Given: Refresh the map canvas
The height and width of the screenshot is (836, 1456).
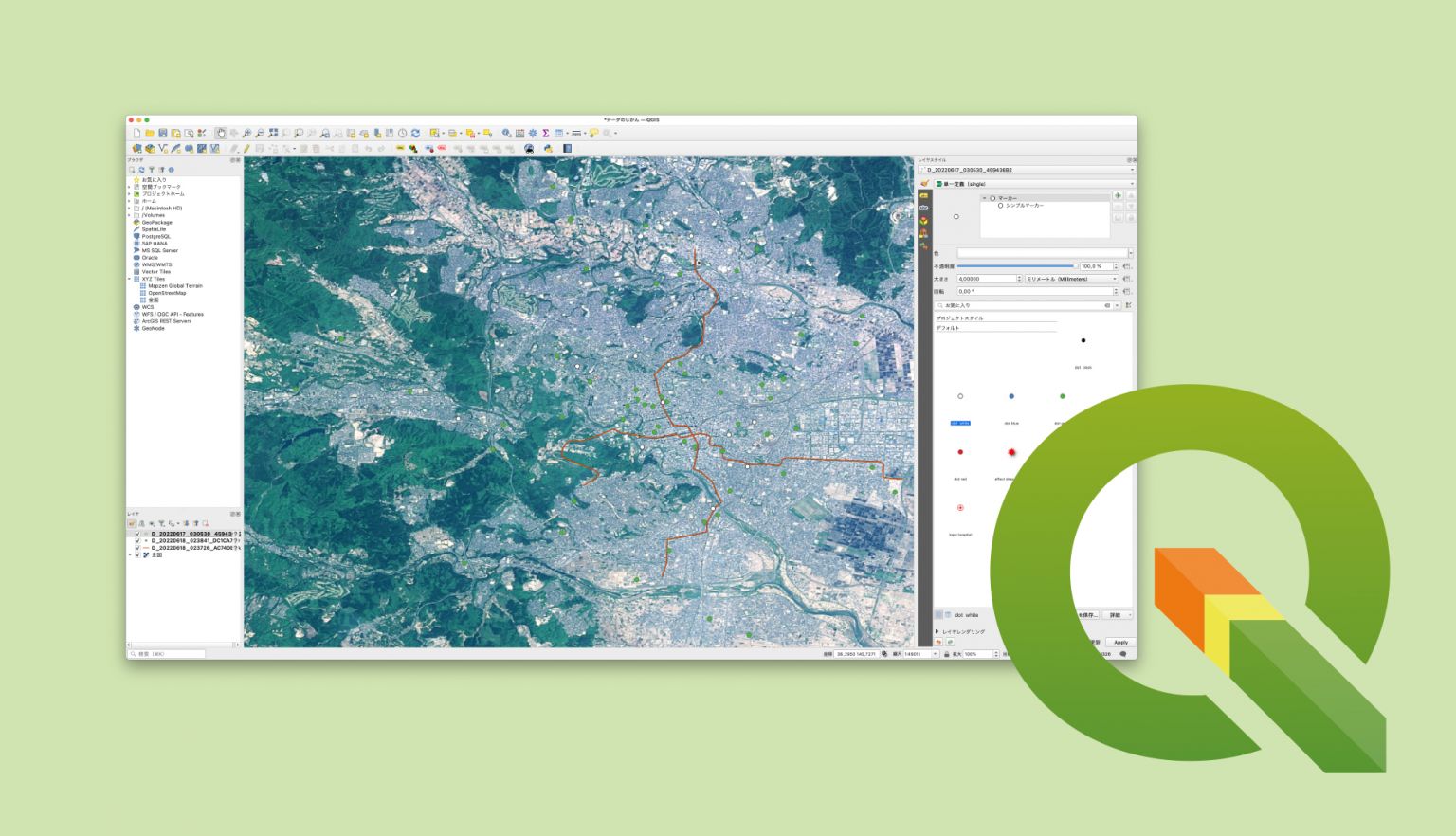Looking at the screenshot, I should [415, 133].
